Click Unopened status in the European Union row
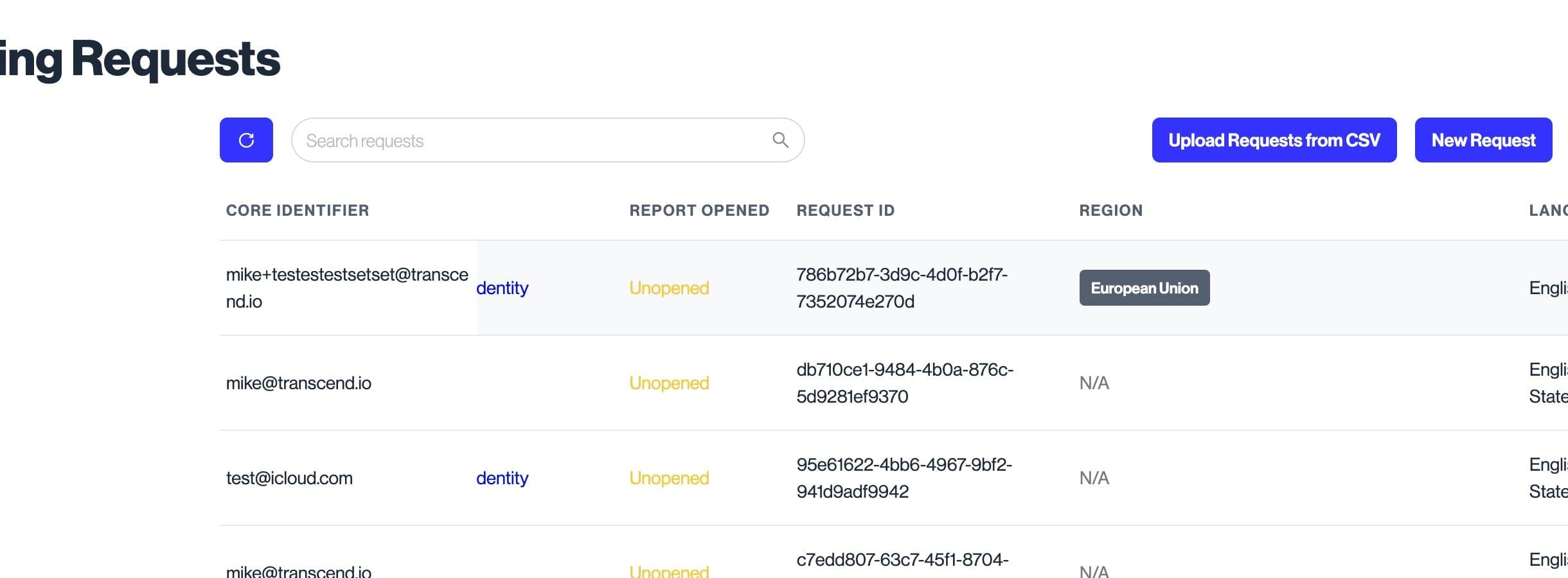1568x578 pixels. [x=669, y=288]
